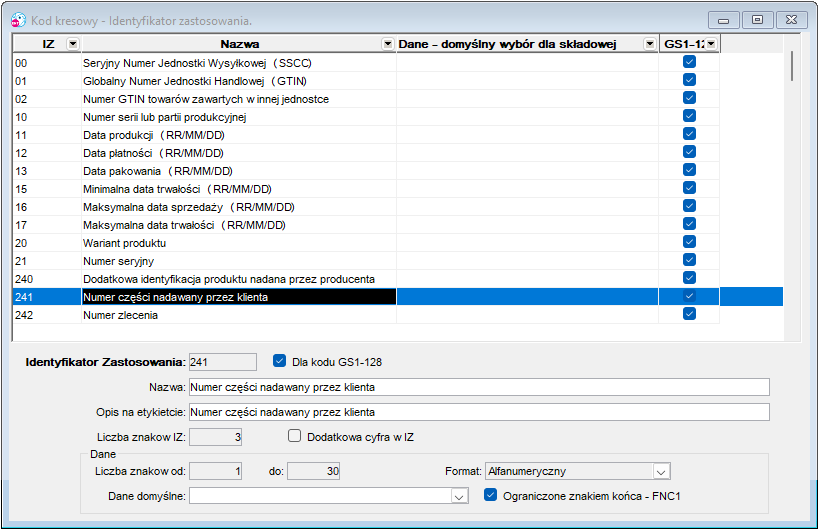Toggle GS1 checkbox for Data pakowania row
Screen dimensions: 819x530
click(x=689, y=170)
